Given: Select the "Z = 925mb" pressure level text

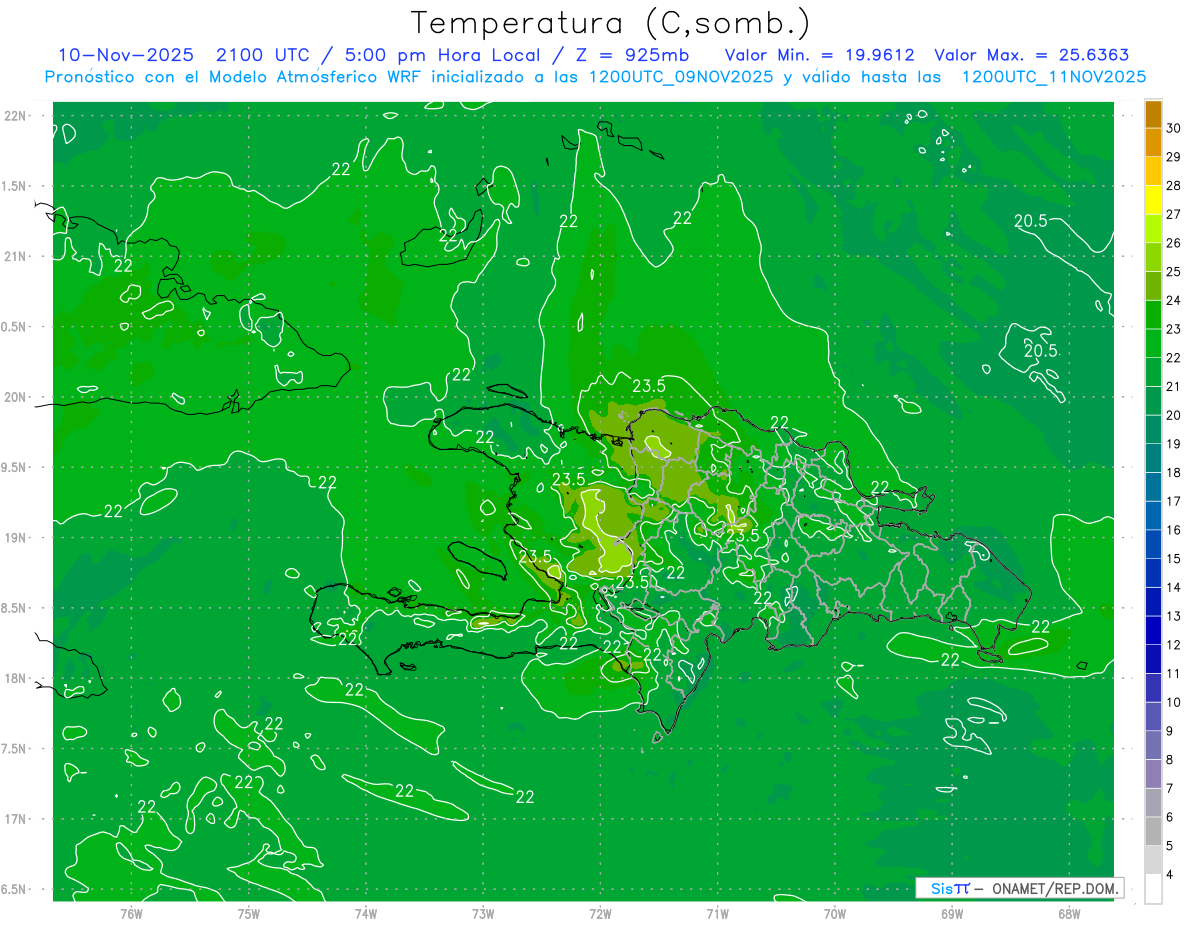Looking at the screenshot, I should 629,56.
